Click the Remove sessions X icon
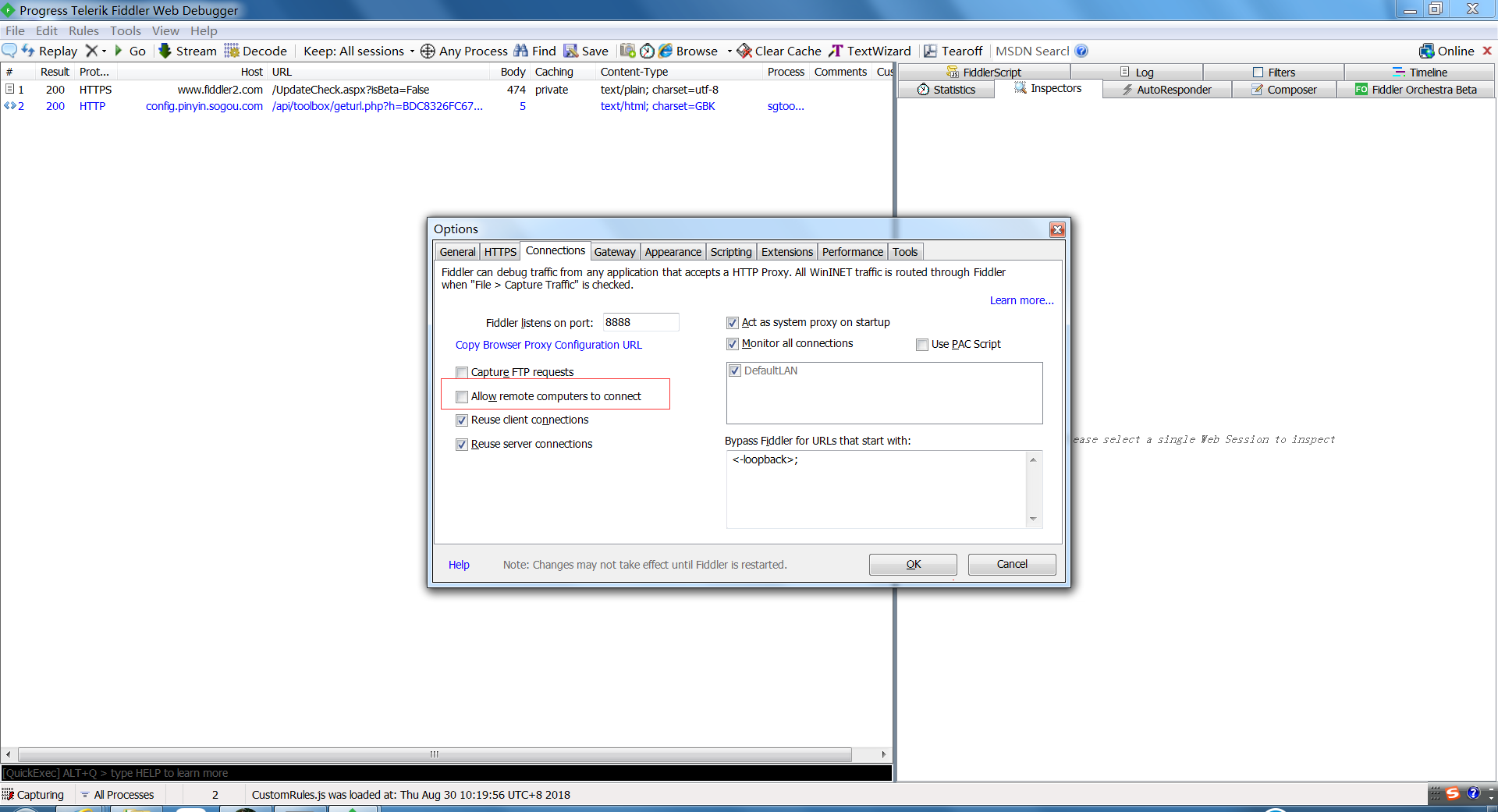 (x=91, y=51)
